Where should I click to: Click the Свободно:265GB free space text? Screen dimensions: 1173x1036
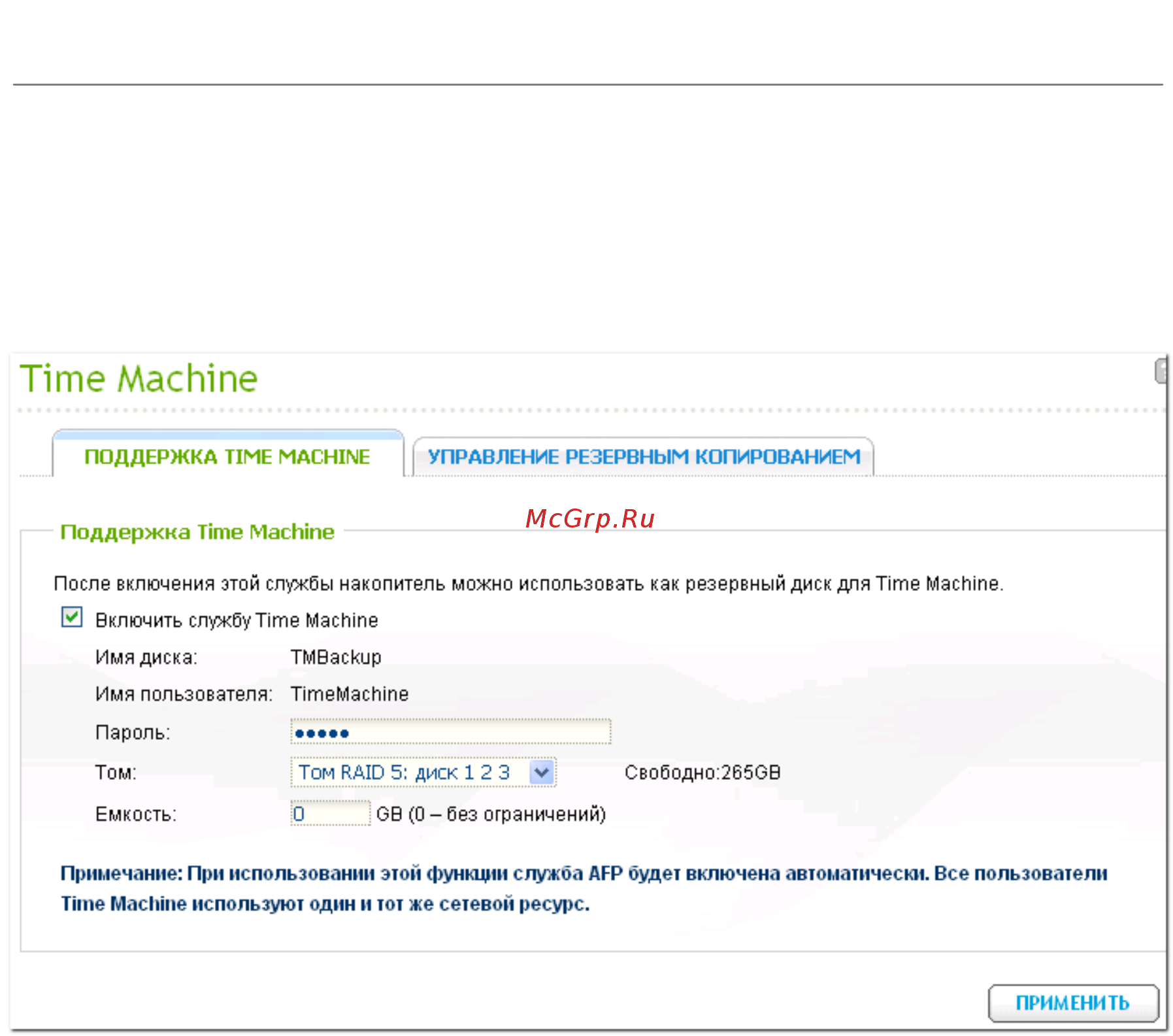point(702,773)
